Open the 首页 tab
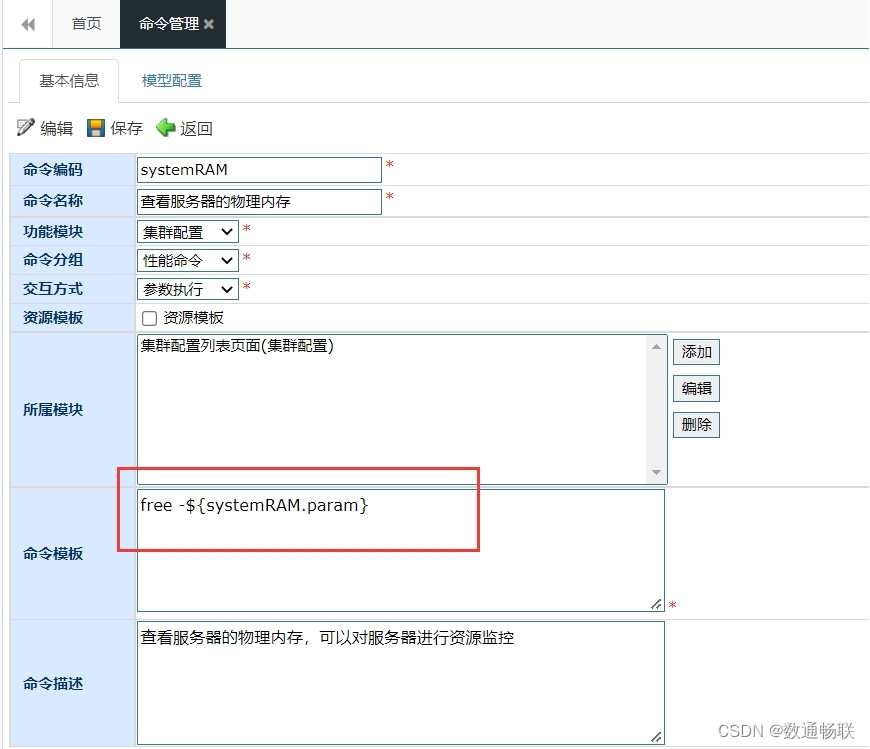Screen dimensions: 870x749 click(x=86, y=24)
